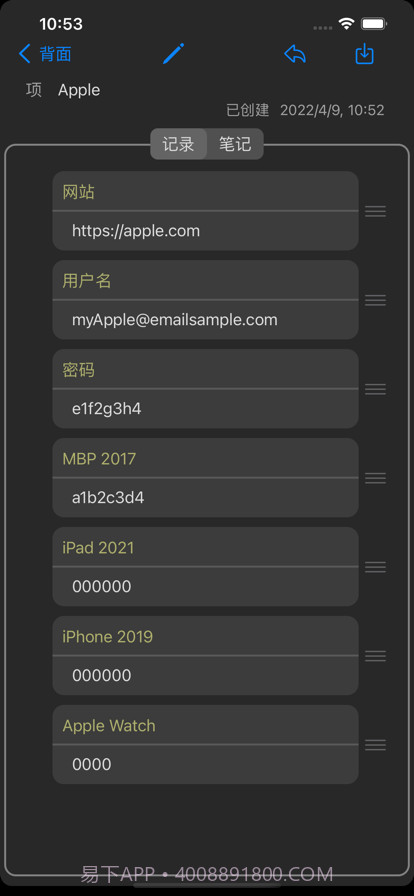Screen dimensions: 414x896
Task: Tap the MBP 2017 value a1b2c3d4
Action: point(205,498)
